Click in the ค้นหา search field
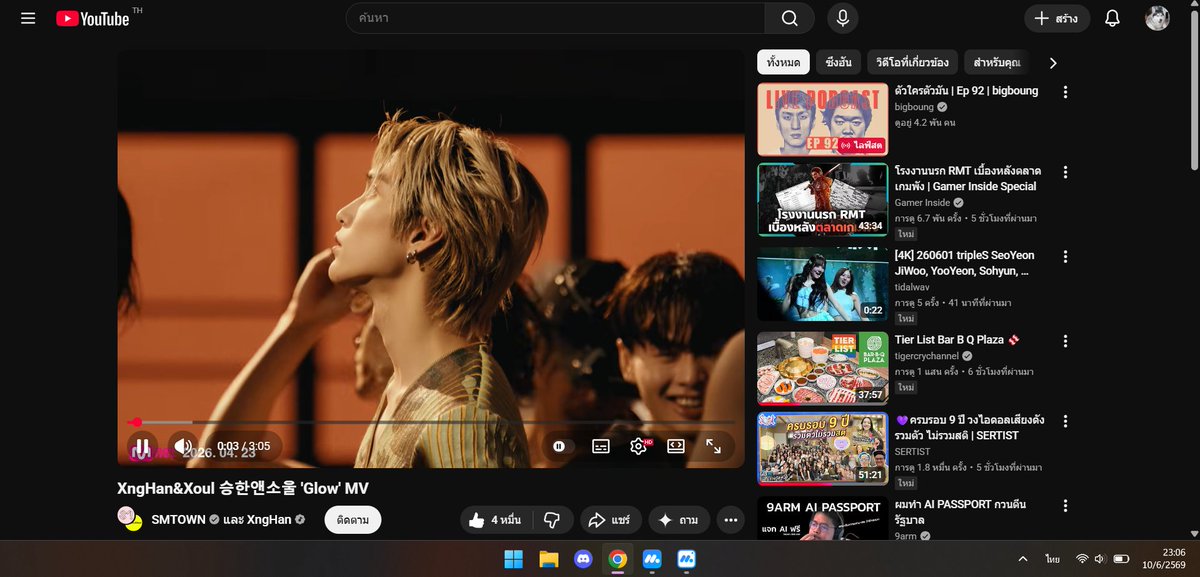Viewport: 1200px width, 577px height. coord(555,18)
